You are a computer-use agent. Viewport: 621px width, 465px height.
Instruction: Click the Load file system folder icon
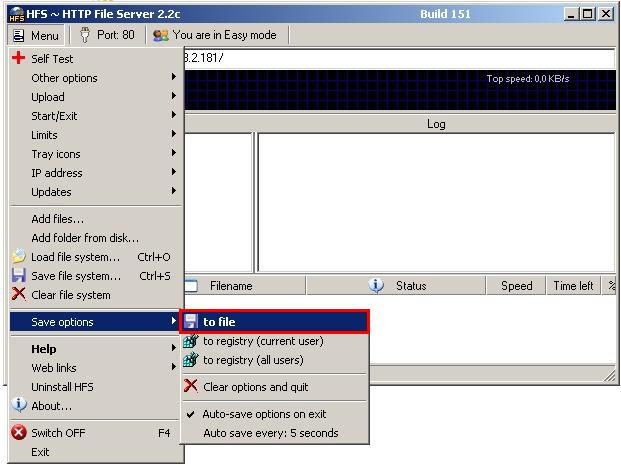pyautogui.click(x=18, y=256)
